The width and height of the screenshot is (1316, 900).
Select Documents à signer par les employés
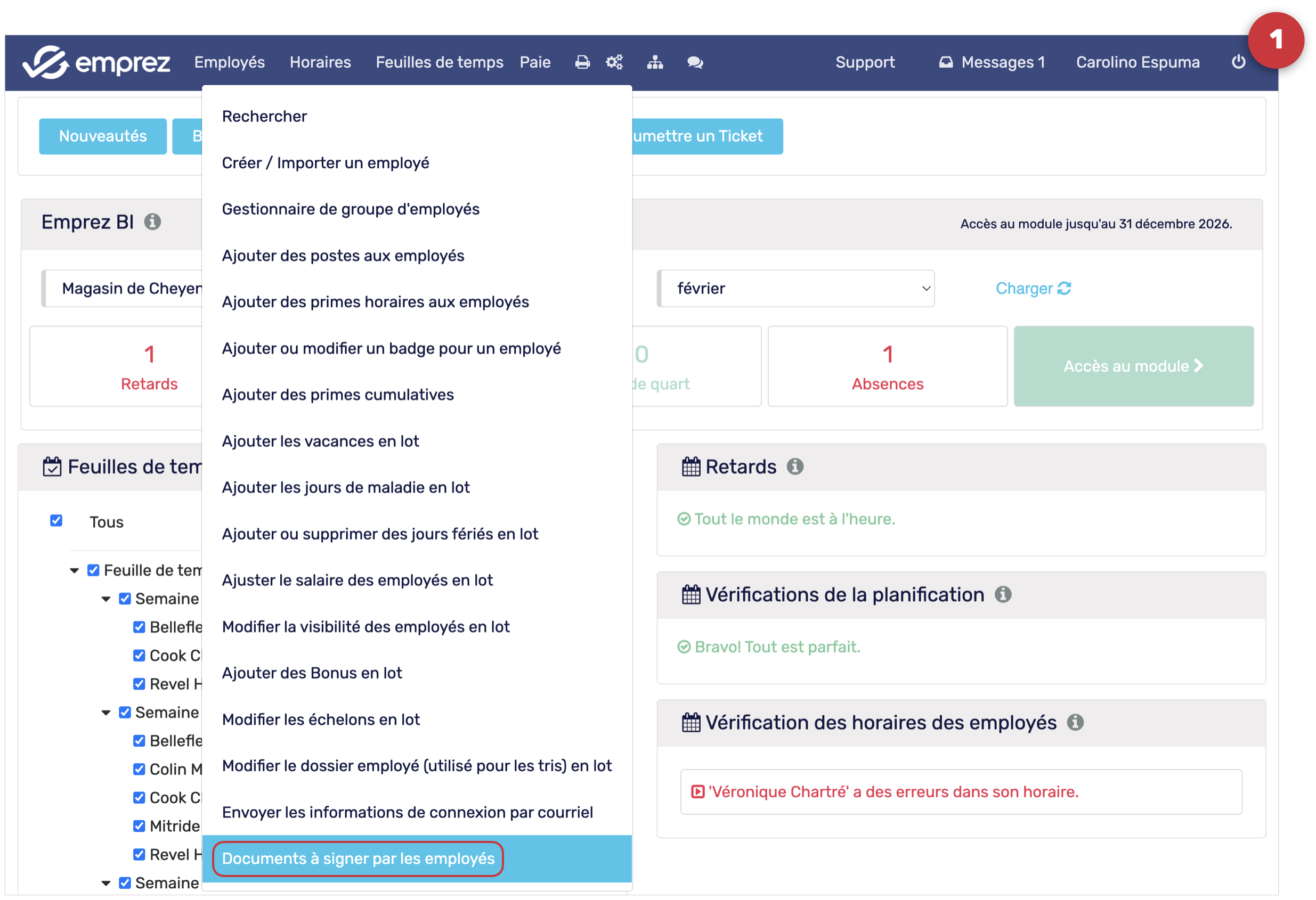(x=358, y=858)
